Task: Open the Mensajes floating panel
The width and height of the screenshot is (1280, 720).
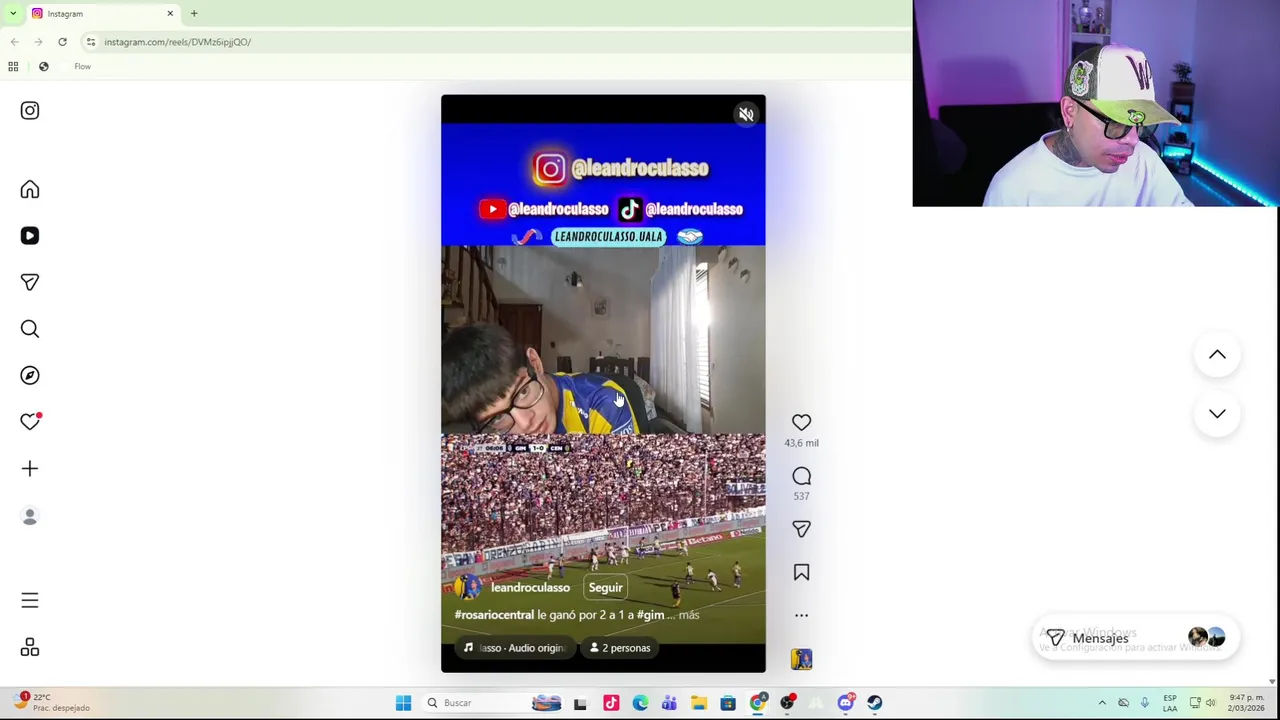Action: pos(1135,638)
